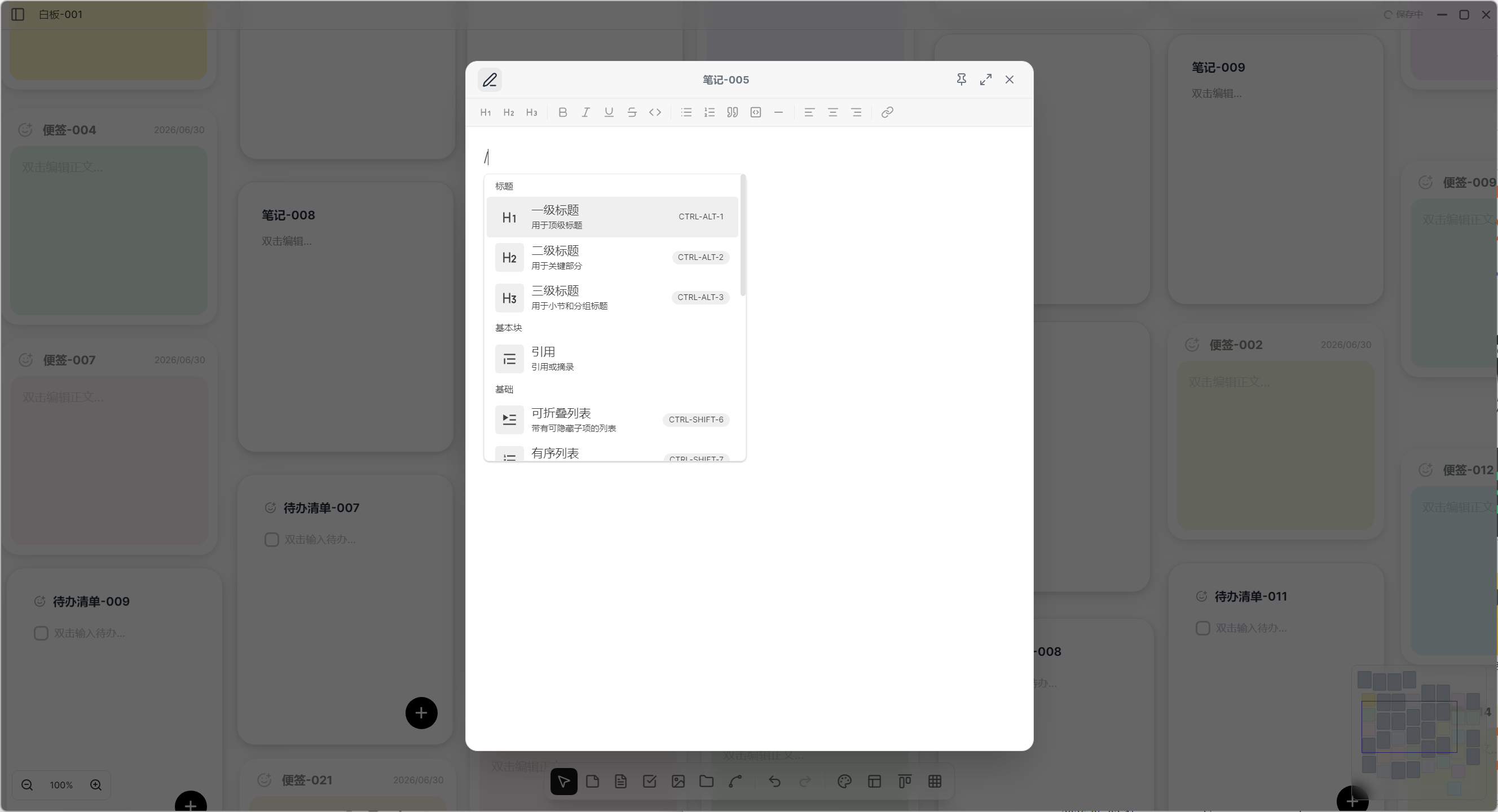Insert an image from the bottom toolbar
Viewport: 1498px width, 812px height.
[x=678, y=782]
